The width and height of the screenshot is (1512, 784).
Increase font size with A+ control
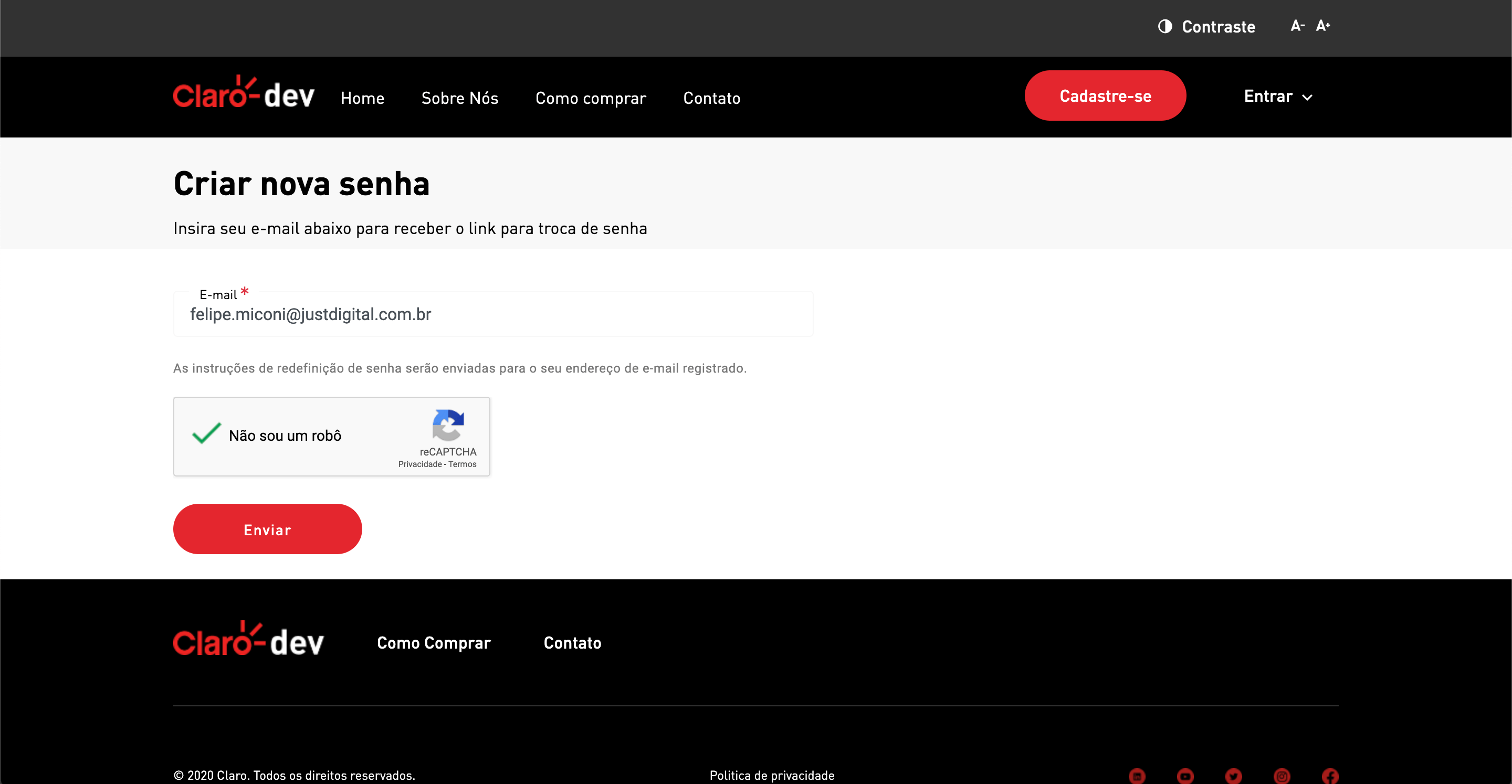pos(1324,26)
